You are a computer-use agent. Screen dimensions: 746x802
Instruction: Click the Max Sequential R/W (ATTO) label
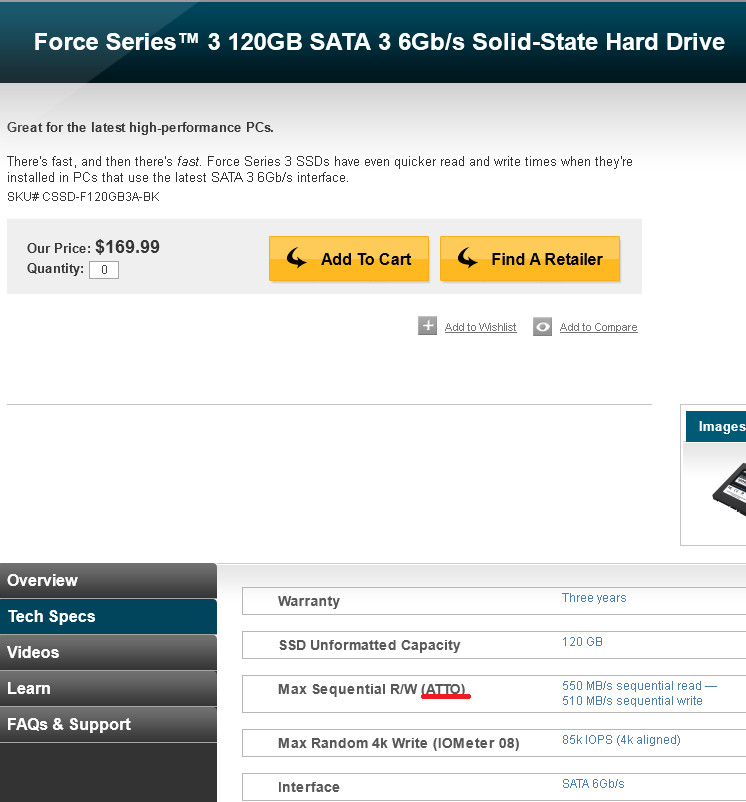click(372, 689)
